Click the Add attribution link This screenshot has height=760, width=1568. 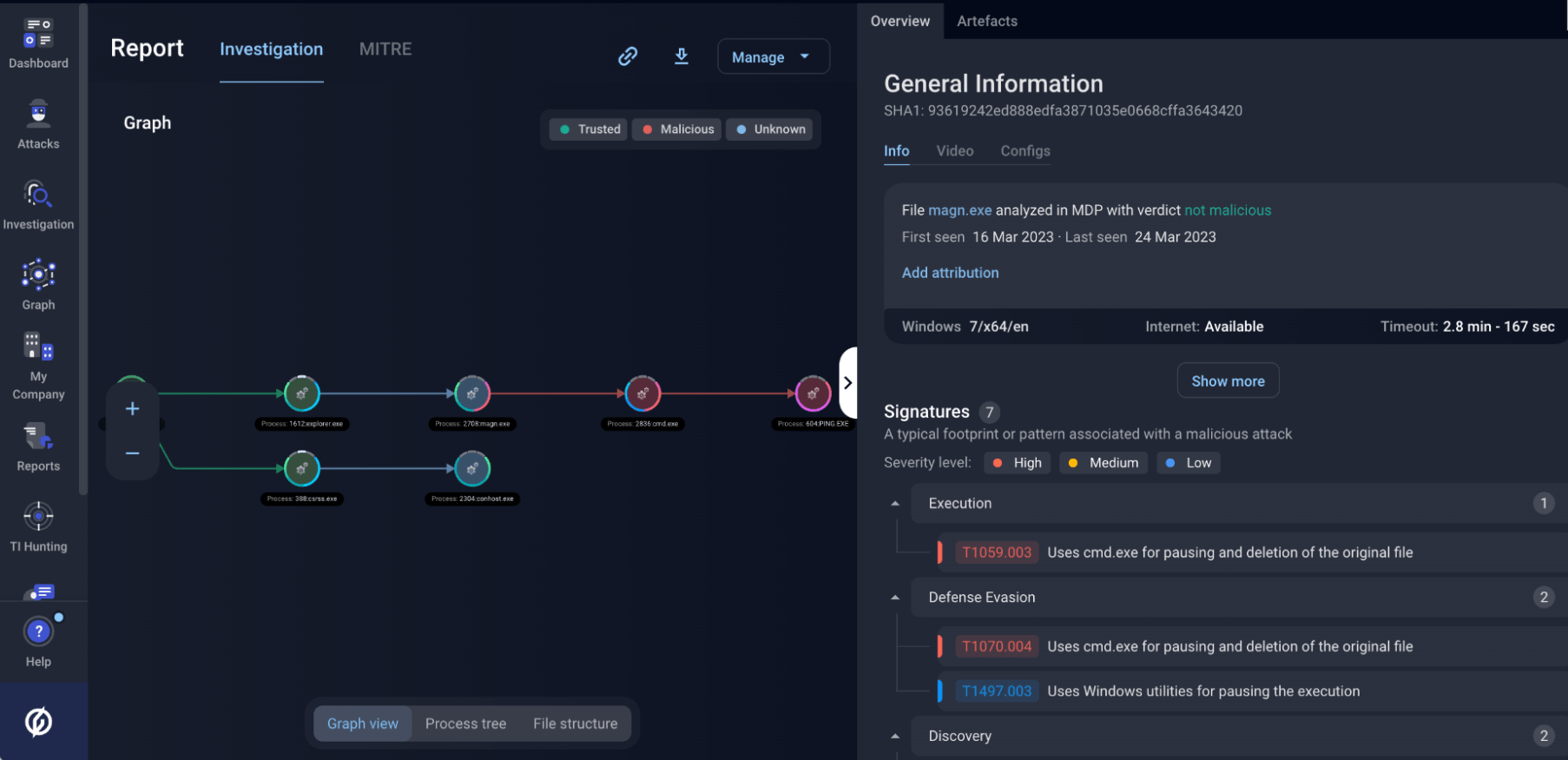pyautogui.click(x=950, y=273)
